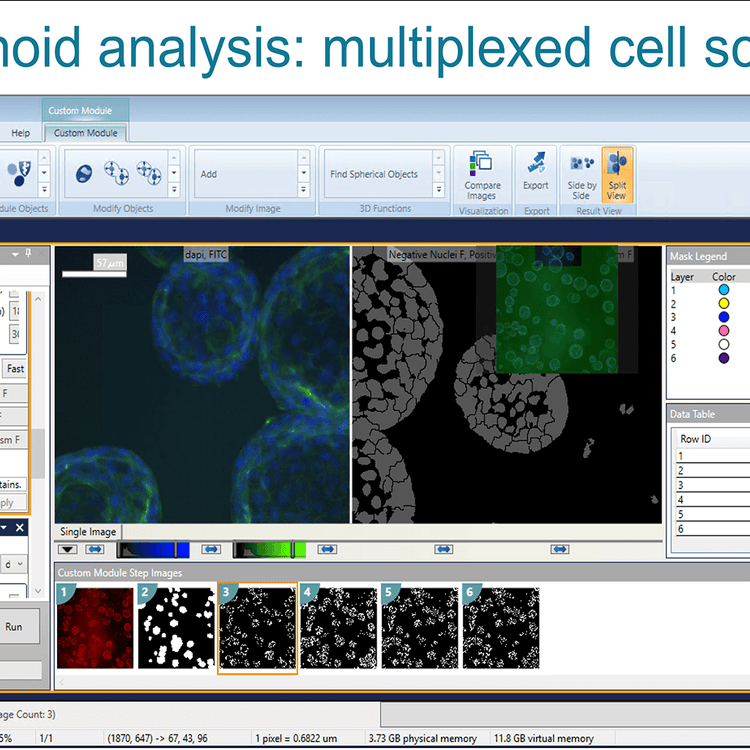Open the left panel options dropdown arrow

point(15,254)
